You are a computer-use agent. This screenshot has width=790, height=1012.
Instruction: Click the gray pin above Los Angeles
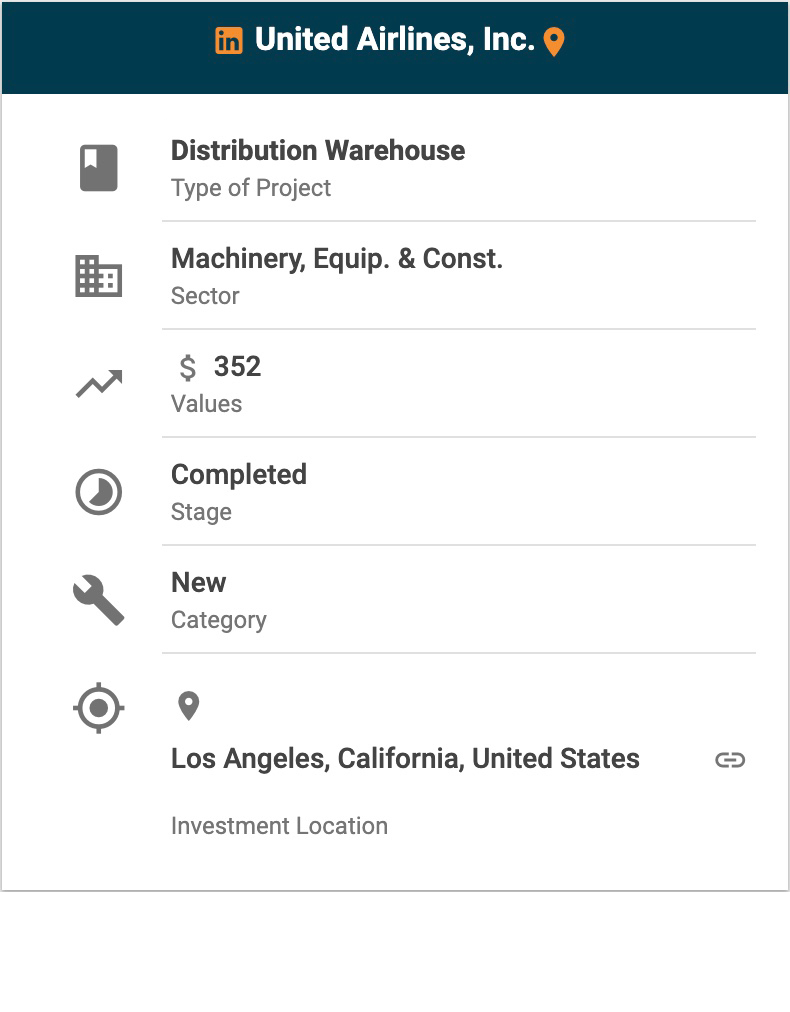pyautogui.click(x=188, y=706)
